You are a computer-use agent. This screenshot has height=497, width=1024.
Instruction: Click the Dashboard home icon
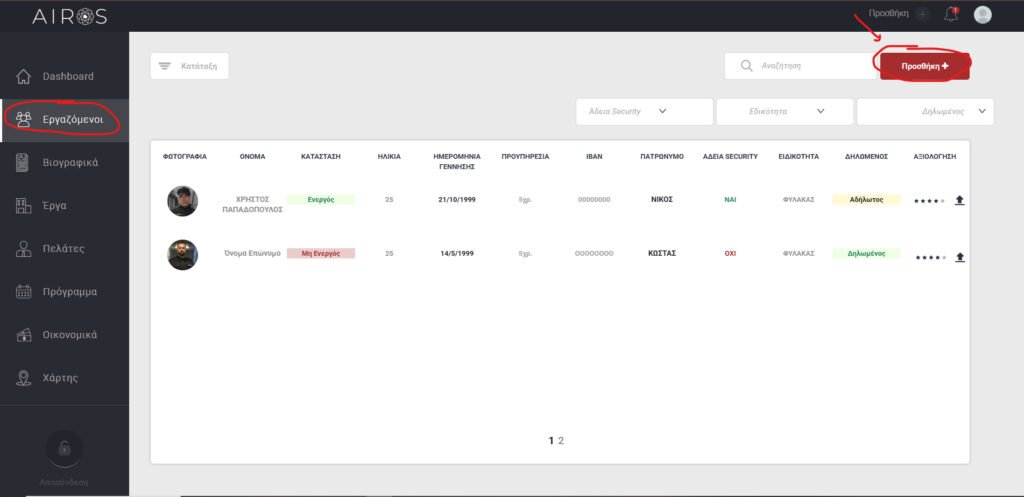(24, 76)
